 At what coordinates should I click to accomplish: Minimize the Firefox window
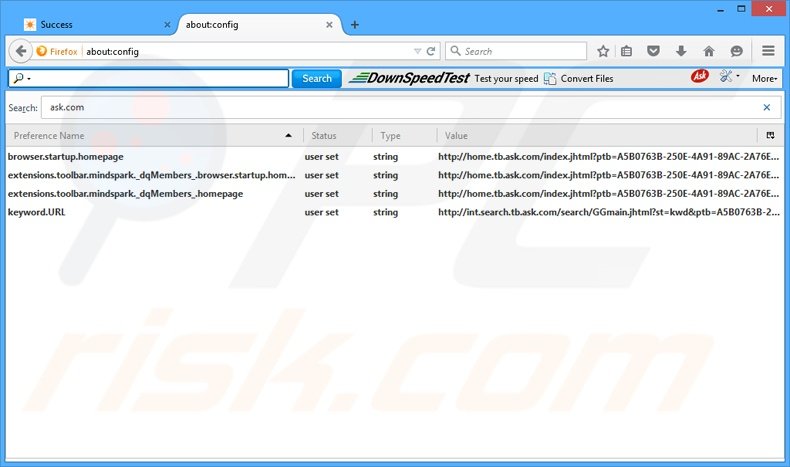(720, 10)
